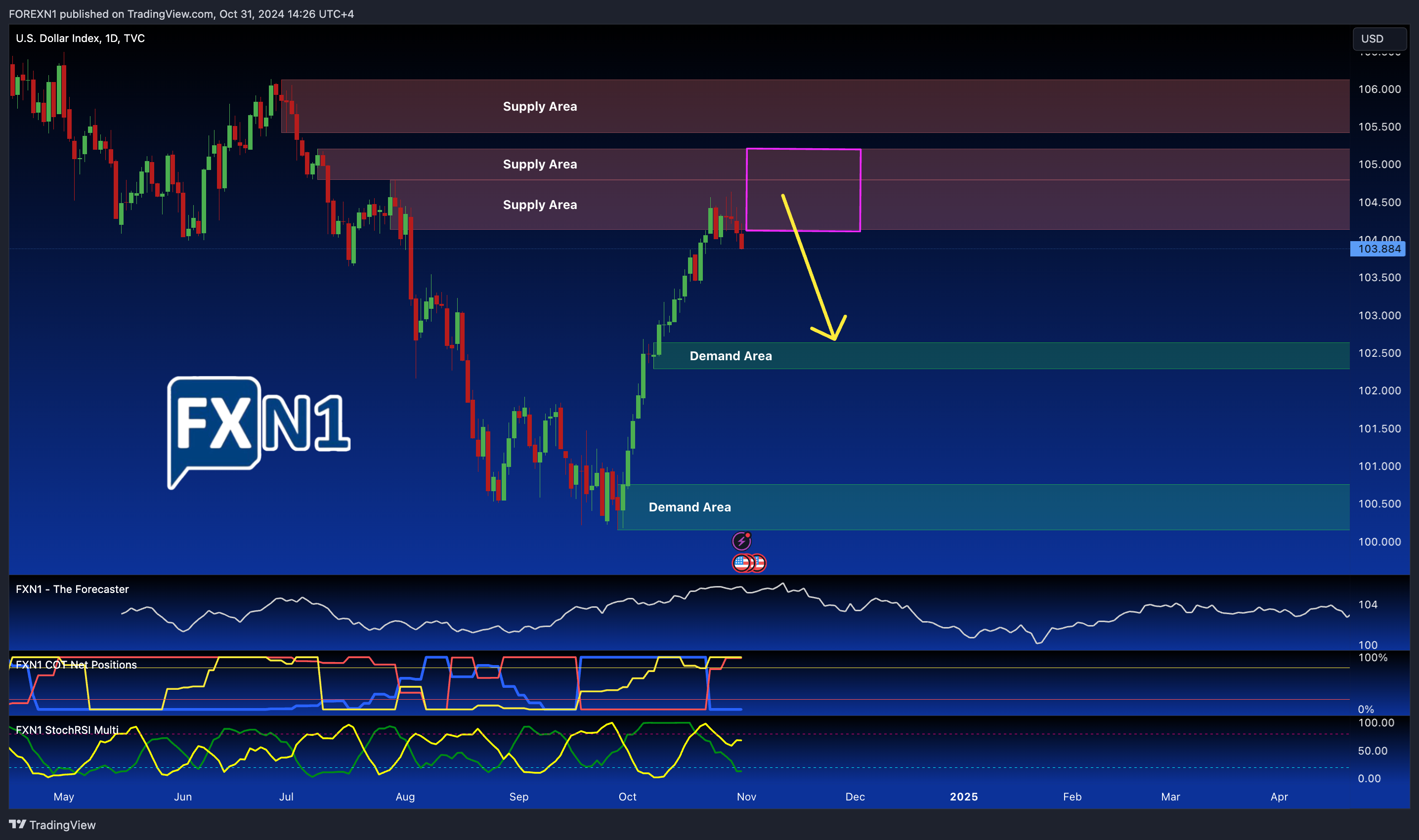
Task: Click the 100.000 price axis label
Action: 1379,542
